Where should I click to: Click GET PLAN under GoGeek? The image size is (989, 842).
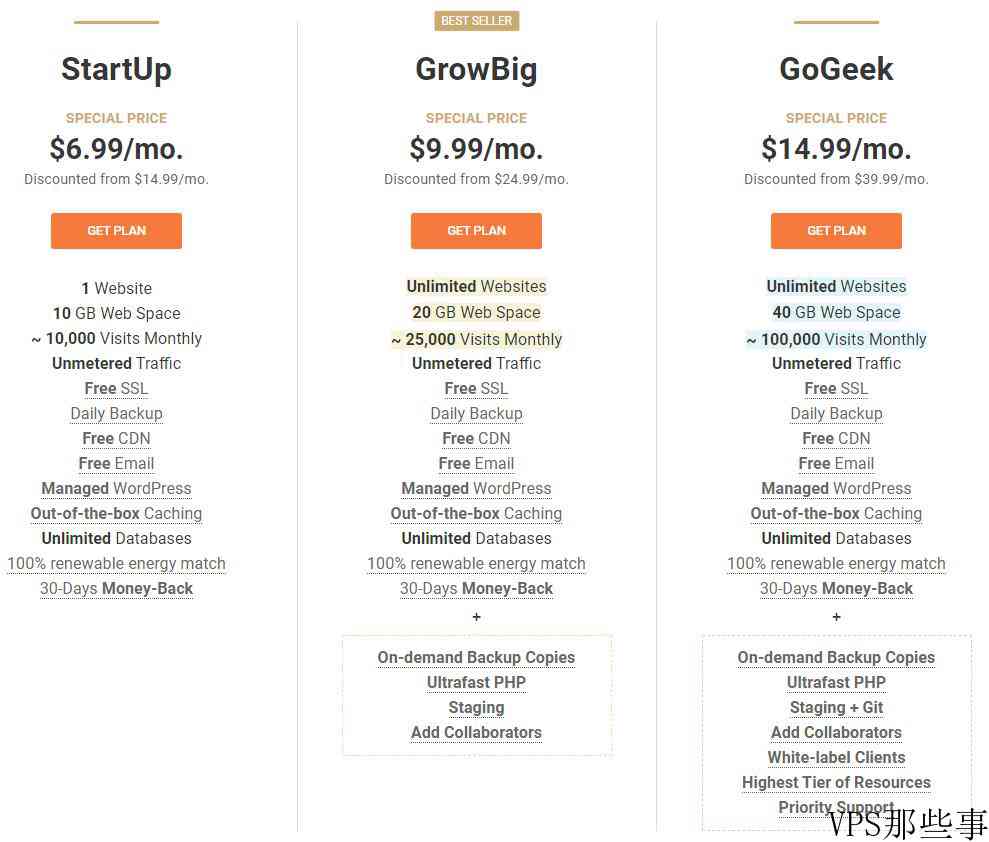coord(836,231)
